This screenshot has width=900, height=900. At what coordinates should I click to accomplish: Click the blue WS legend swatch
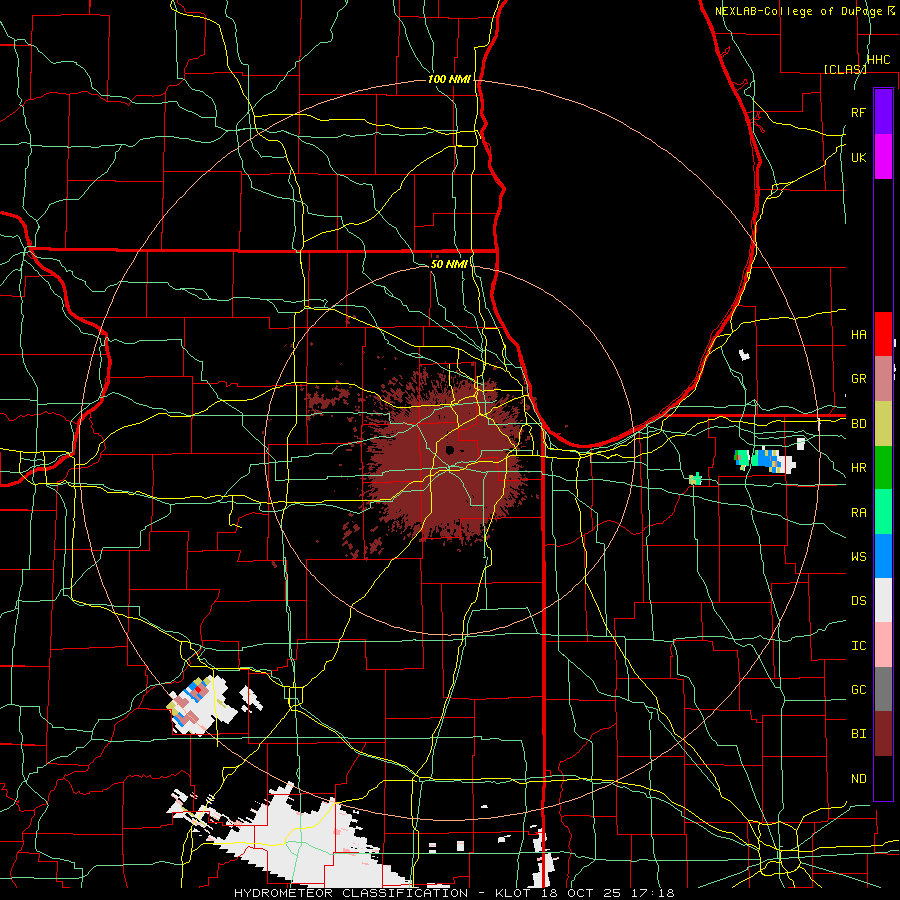pos(883,556)
